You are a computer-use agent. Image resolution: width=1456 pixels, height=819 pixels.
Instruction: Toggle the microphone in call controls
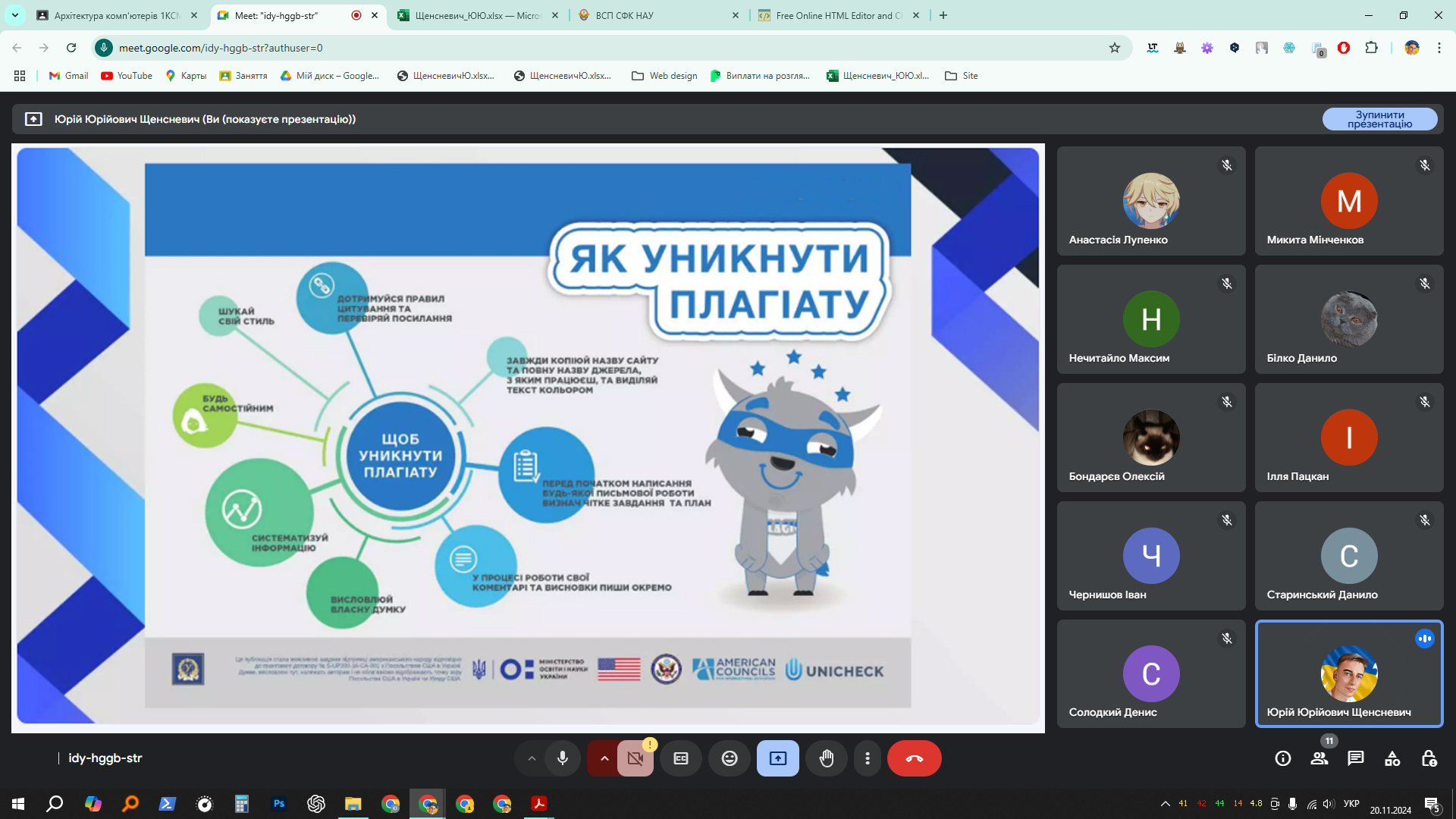point(562,758)
